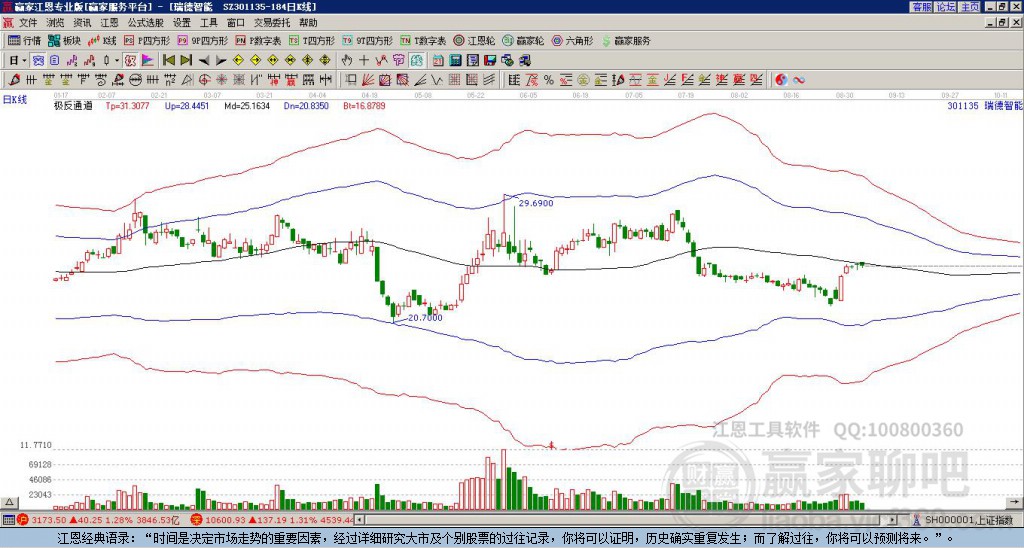The width and height of the screenshot is (1024, 548).
Task: Click the yin-yang icon
Action: click(x=781, y=80)
